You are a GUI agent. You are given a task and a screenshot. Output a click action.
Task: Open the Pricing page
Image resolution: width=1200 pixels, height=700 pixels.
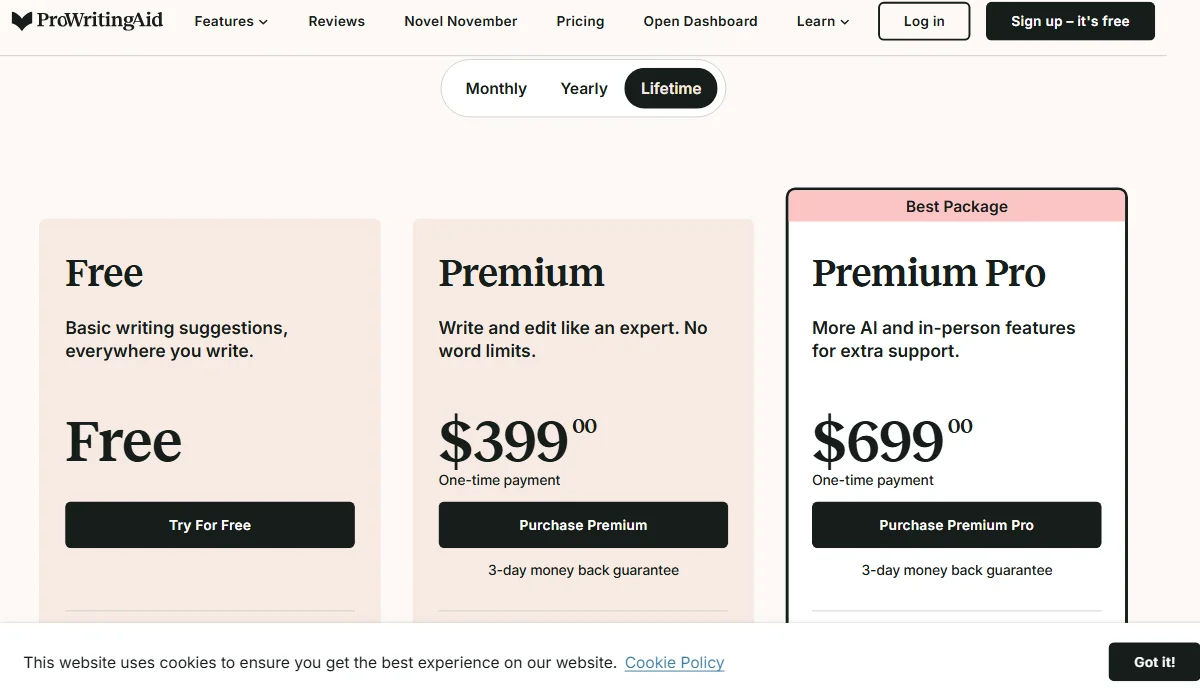580,21
